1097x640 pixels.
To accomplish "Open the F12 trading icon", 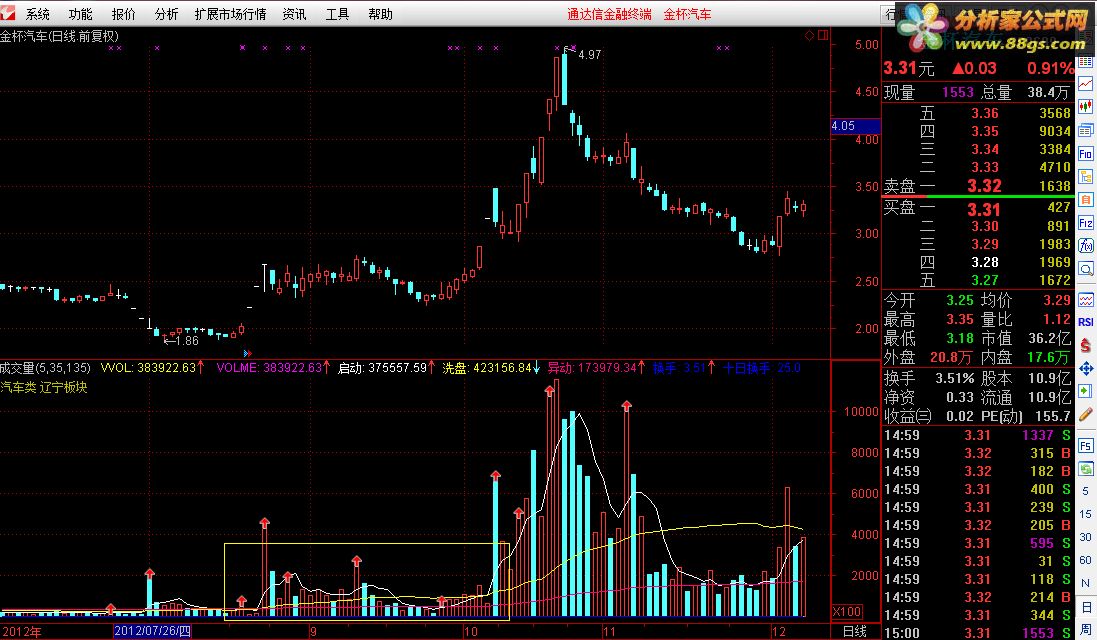I will pyautogui.click(x=1086, y=222).
